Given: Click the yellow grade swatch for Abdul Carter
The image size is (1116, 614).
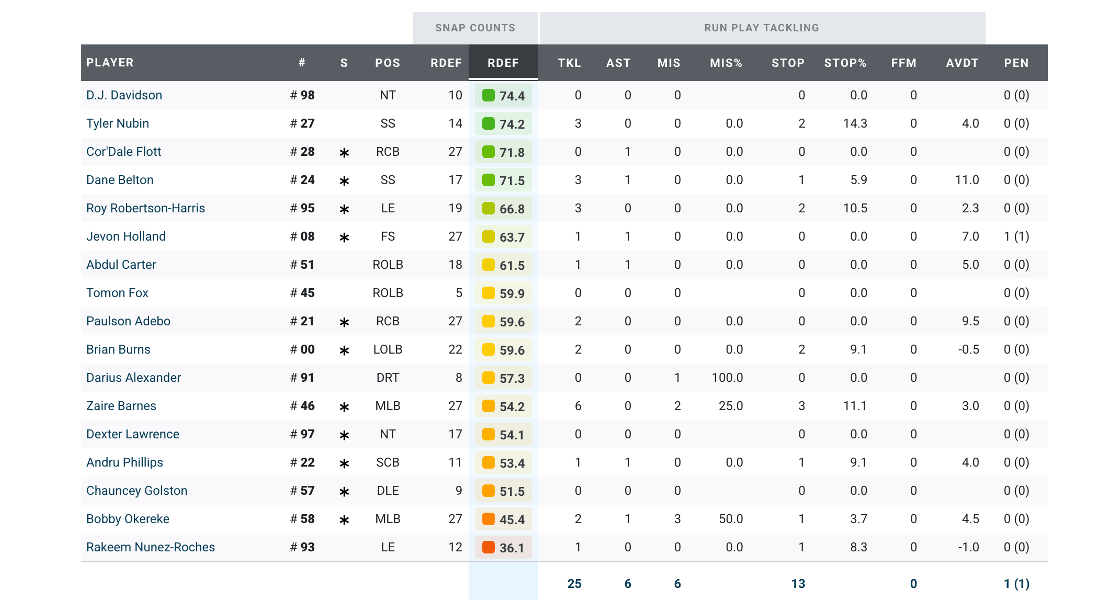Looking at the screenshot, I should click(x=488, y=265).
